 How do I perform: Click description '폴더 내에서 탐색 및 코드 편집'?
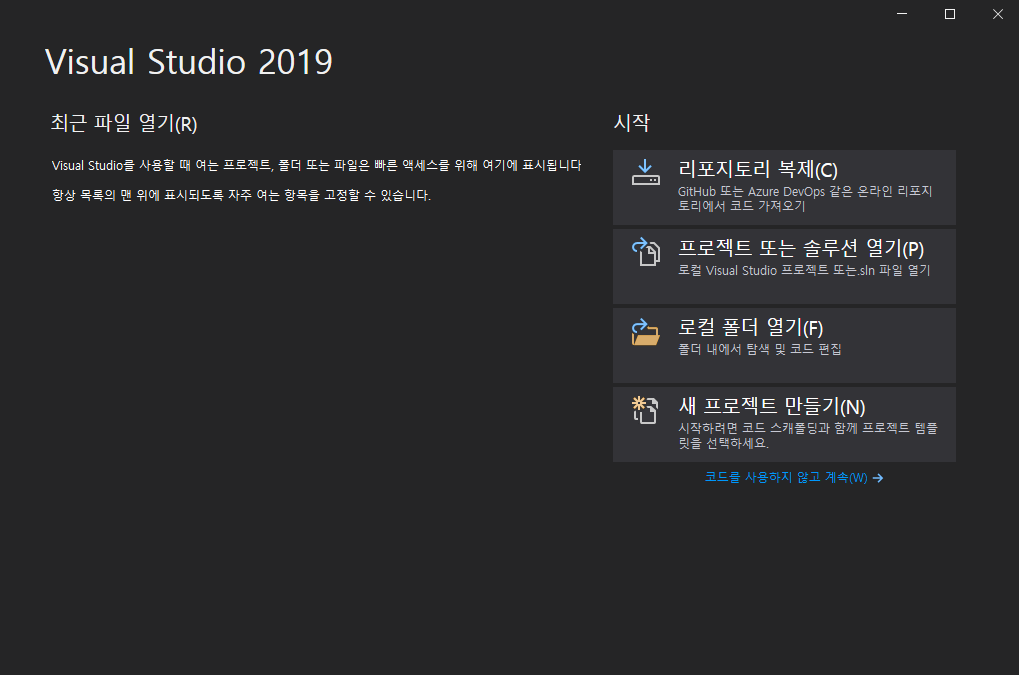click(x=760, y=349)
